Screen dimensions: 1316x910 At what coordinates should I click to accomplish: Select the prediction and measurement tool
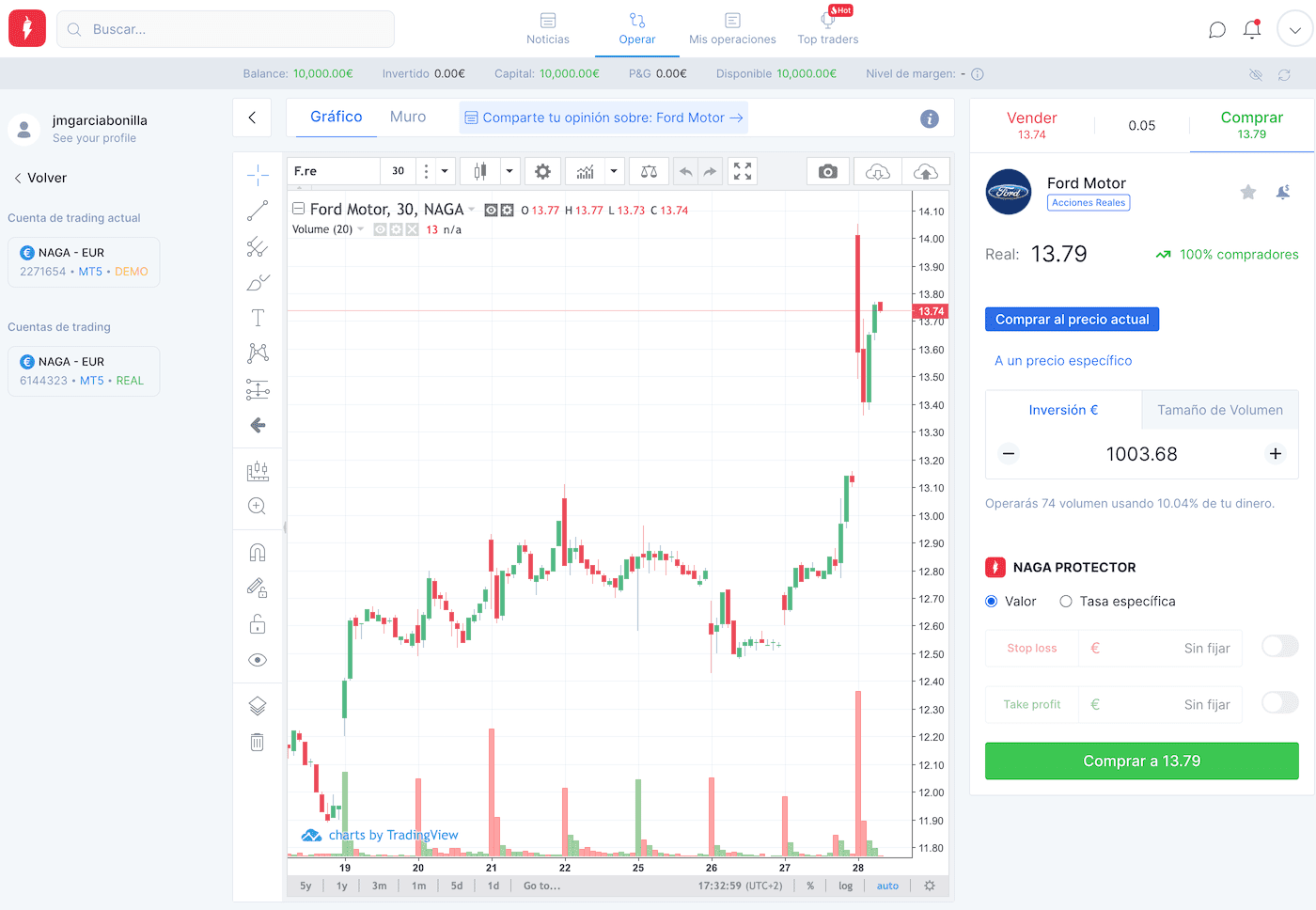coord(258,389)
